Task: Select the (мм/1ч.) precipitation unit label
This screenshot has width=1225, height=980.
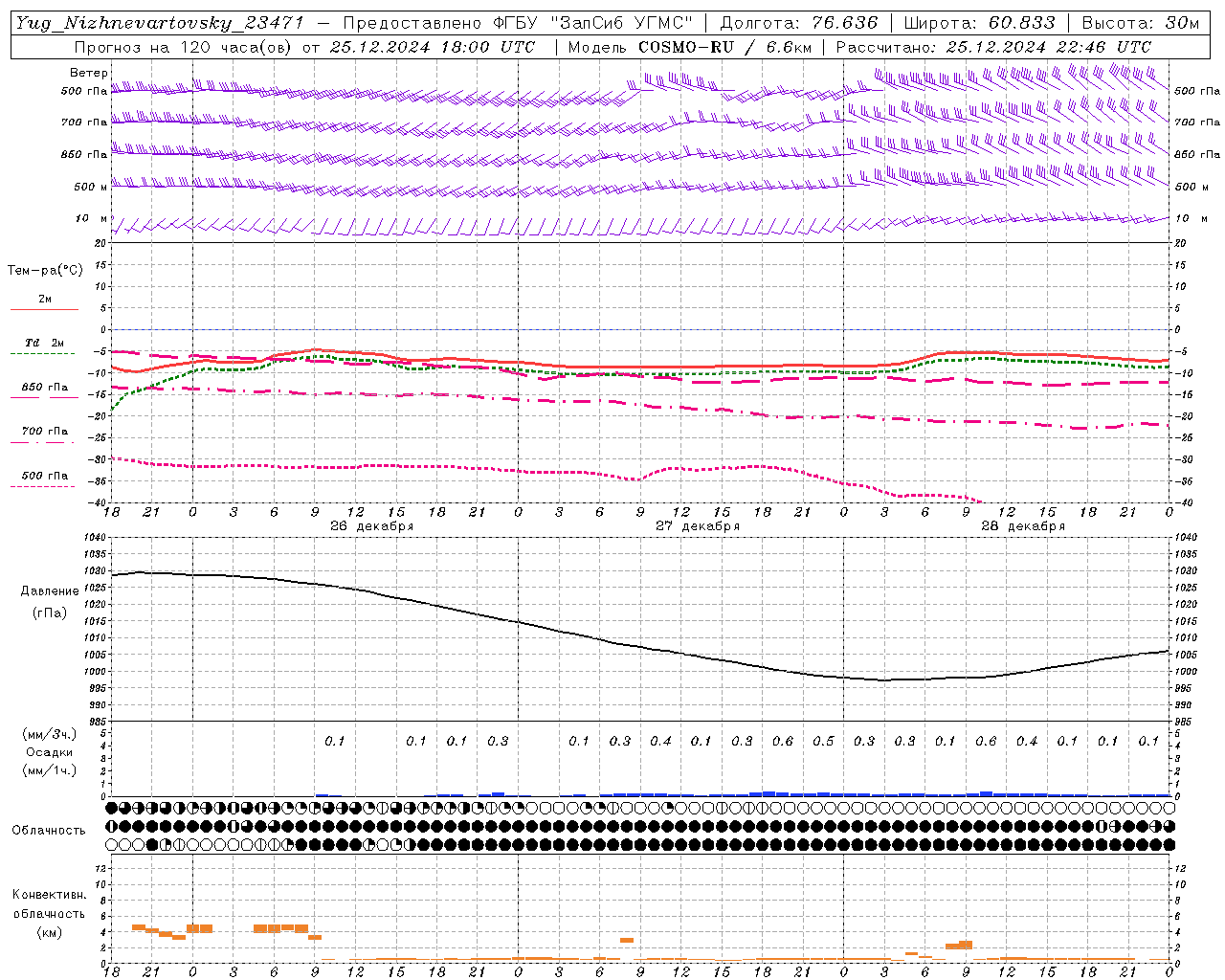Action: coord(50,770)
